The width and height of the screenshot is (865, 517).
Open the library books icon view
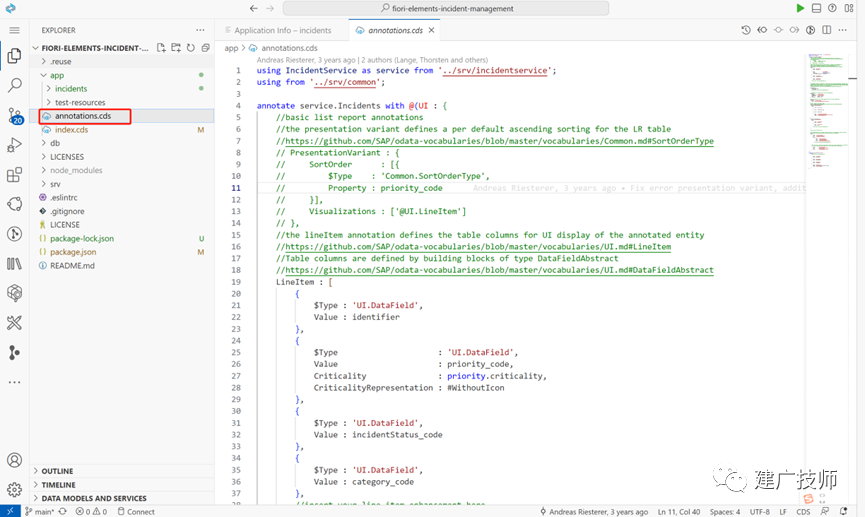coord(14,264)
